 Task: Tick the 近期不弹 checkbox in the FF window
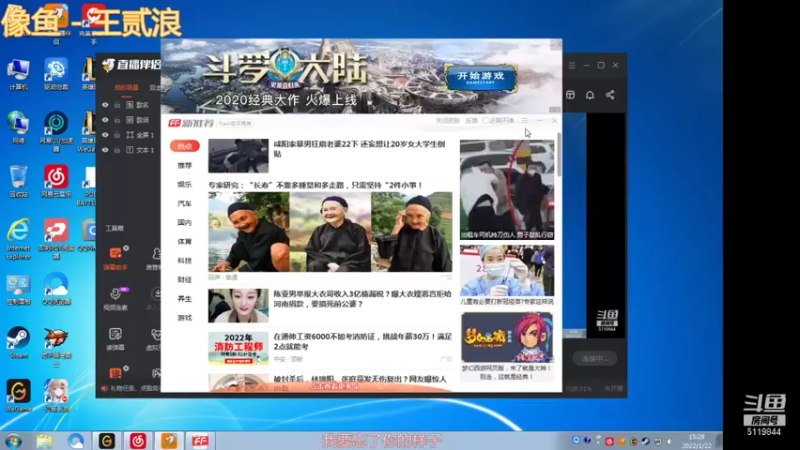tap(485, 121)
